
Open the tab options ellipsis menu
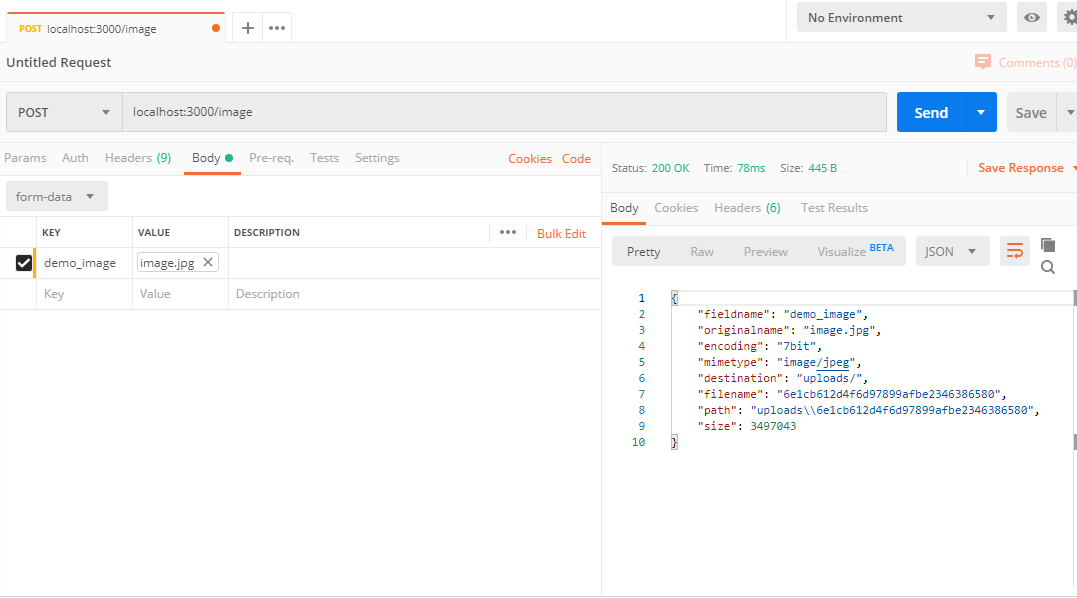[x=277, y=28]
